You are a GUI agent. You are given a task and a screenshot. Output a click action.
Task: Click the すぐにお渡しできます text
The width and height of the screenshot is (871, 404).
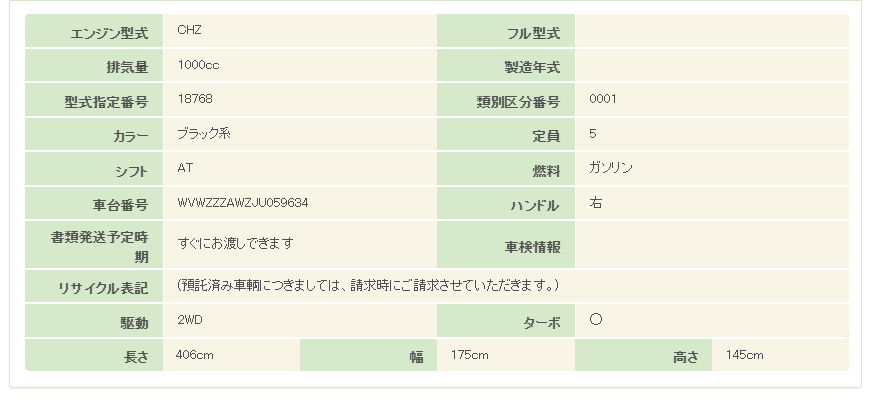coord(235,243)
